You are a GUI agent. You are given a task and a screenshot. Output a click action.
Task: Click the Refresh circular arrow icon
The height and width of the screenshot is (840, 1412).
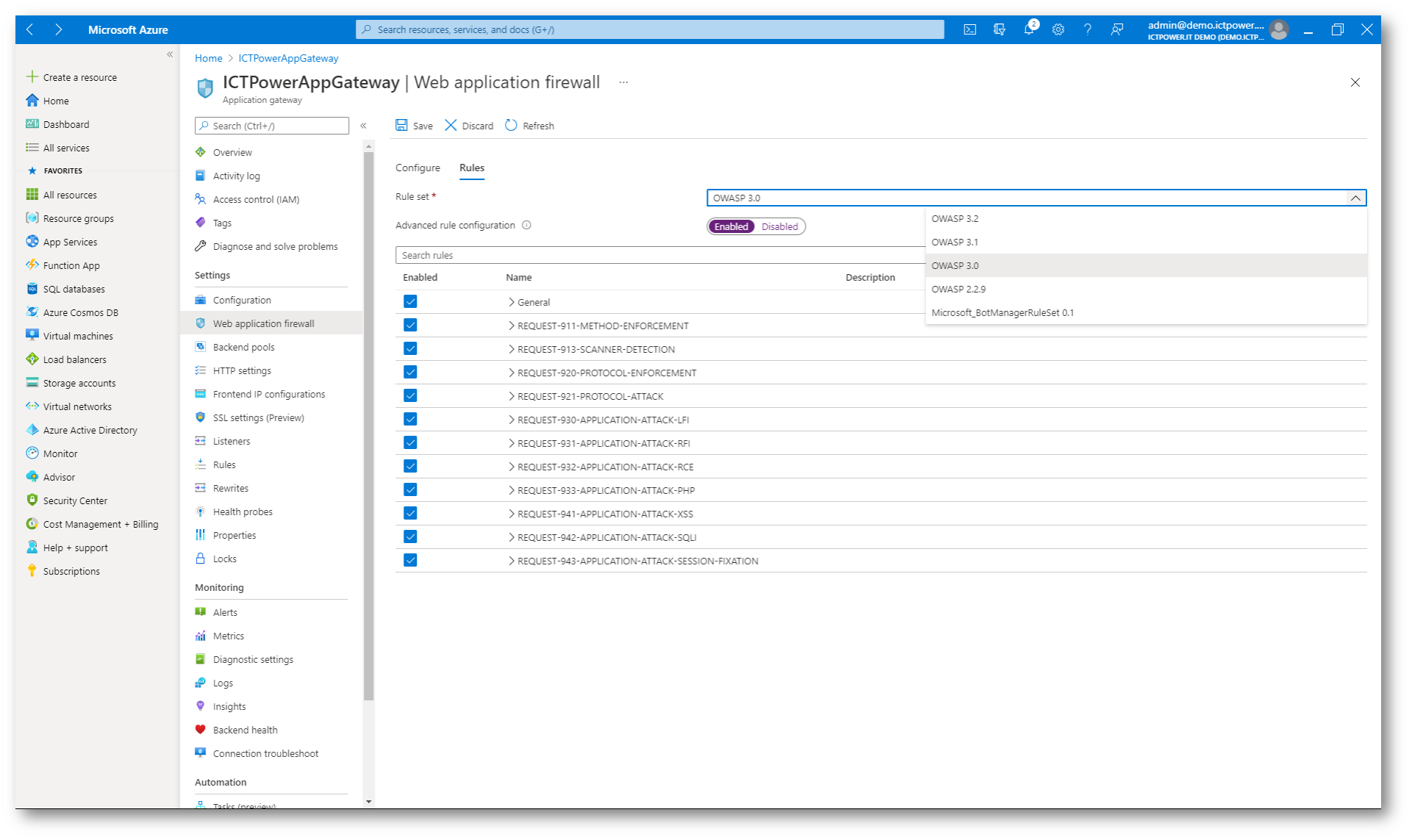click(511, 125)
